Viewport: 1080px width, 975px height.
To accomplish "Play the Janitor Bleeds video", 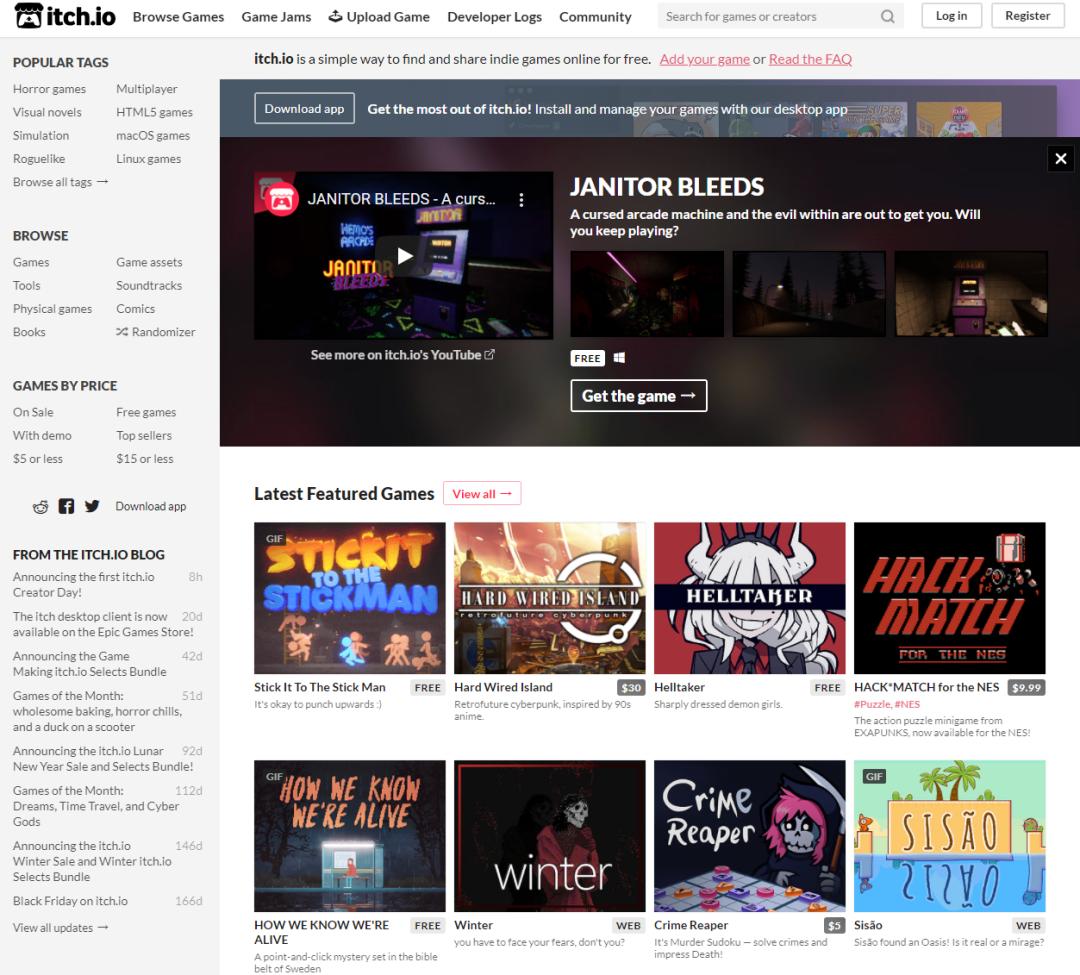I will [x=404, y=256].
